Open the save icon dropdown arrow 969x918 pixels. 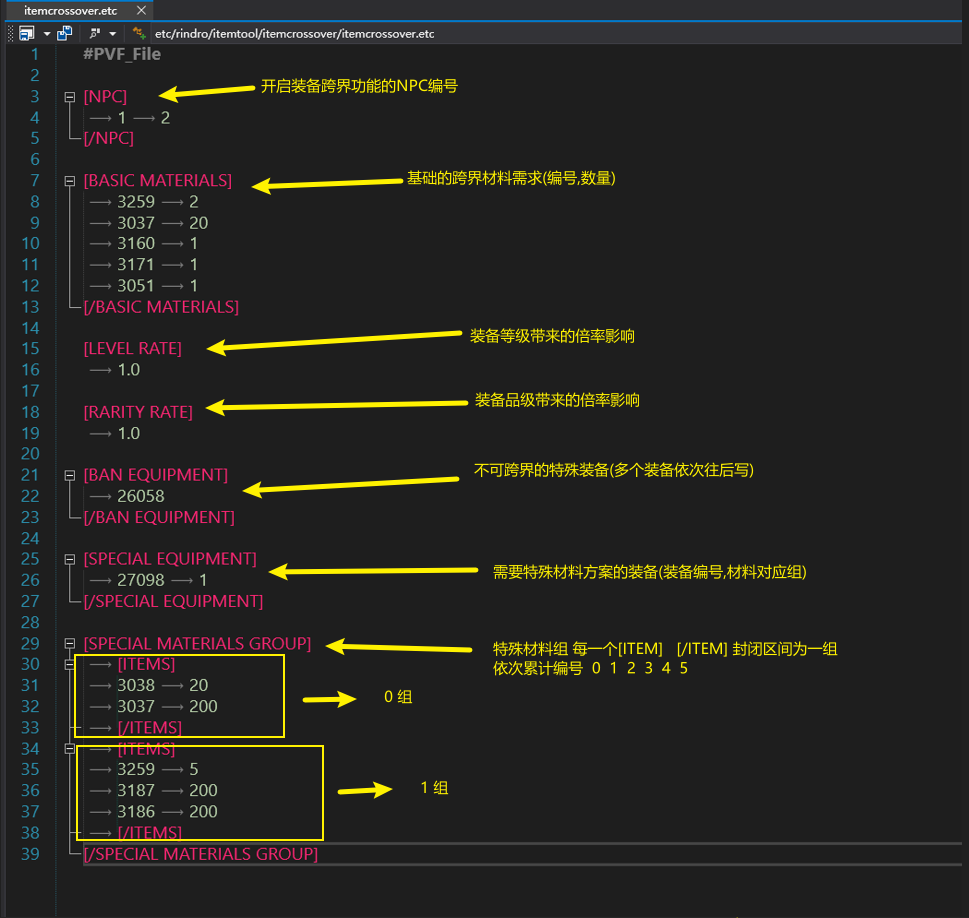click(46, 33)
